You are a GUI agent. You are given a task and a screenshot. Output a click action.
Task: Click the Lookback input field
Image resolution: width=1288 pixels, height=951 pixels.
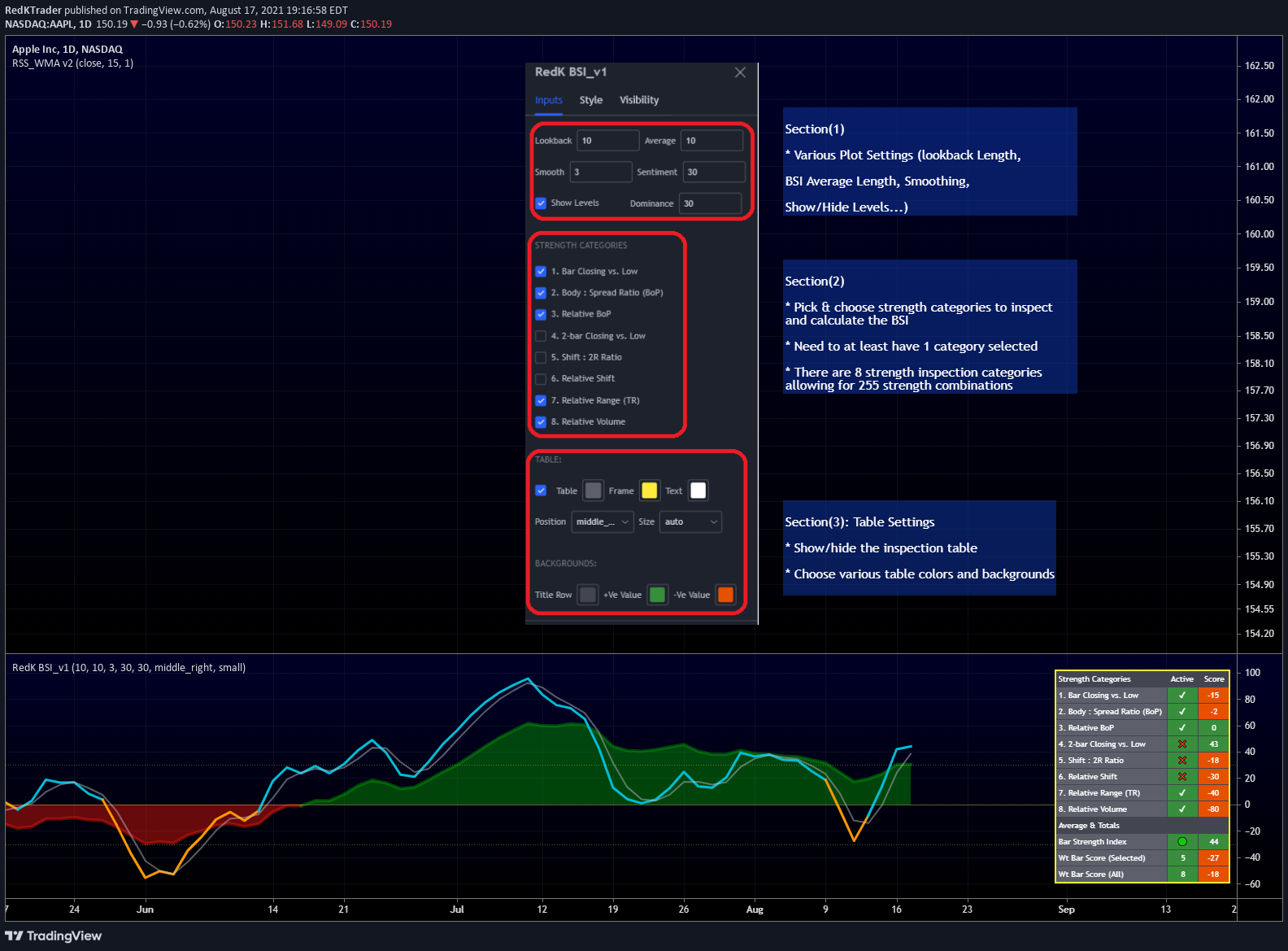click(608, 141)
